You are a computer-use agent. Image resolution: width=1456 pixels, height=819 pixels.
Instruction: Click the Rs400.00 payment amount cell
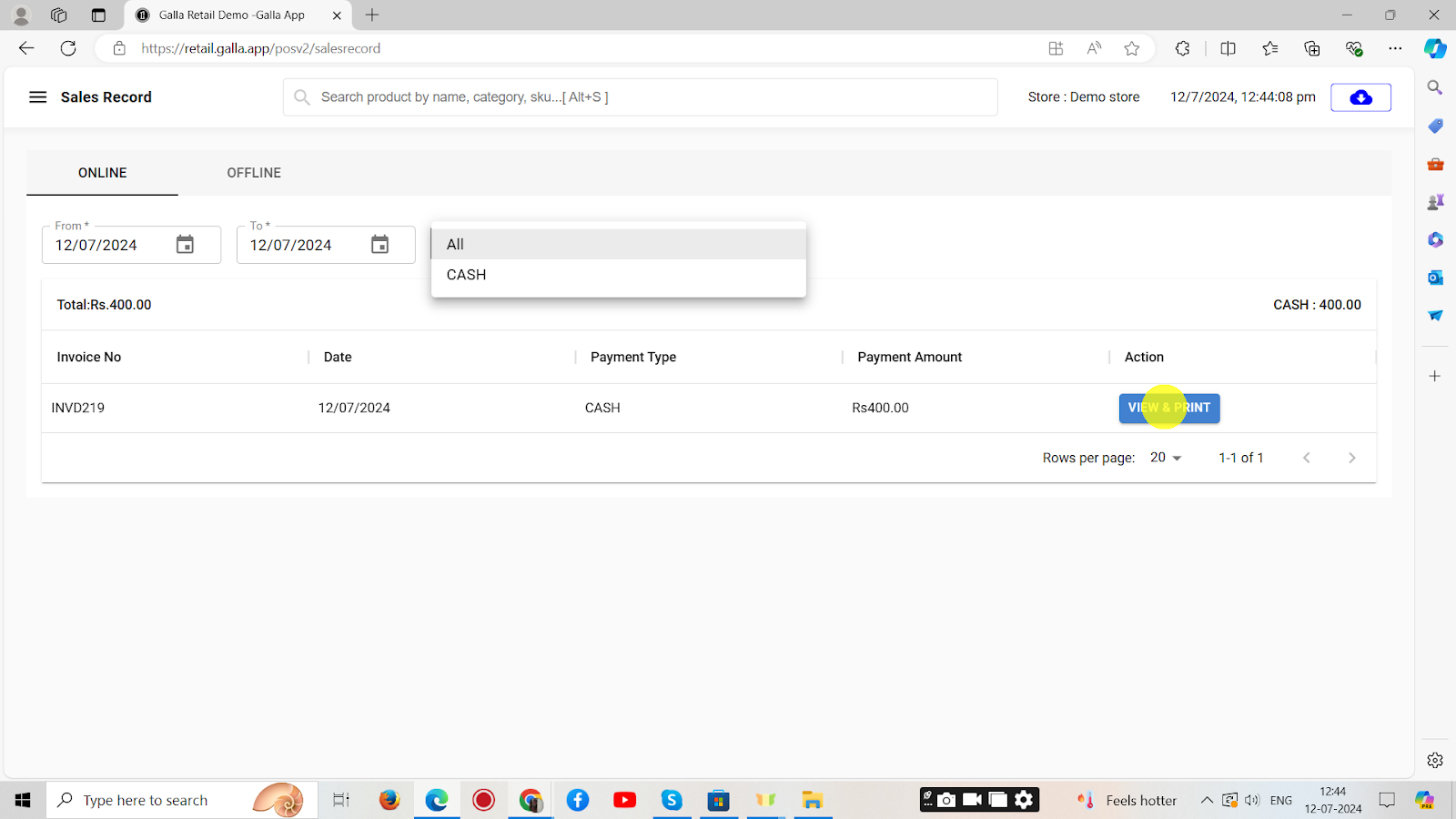click(880, 408)
